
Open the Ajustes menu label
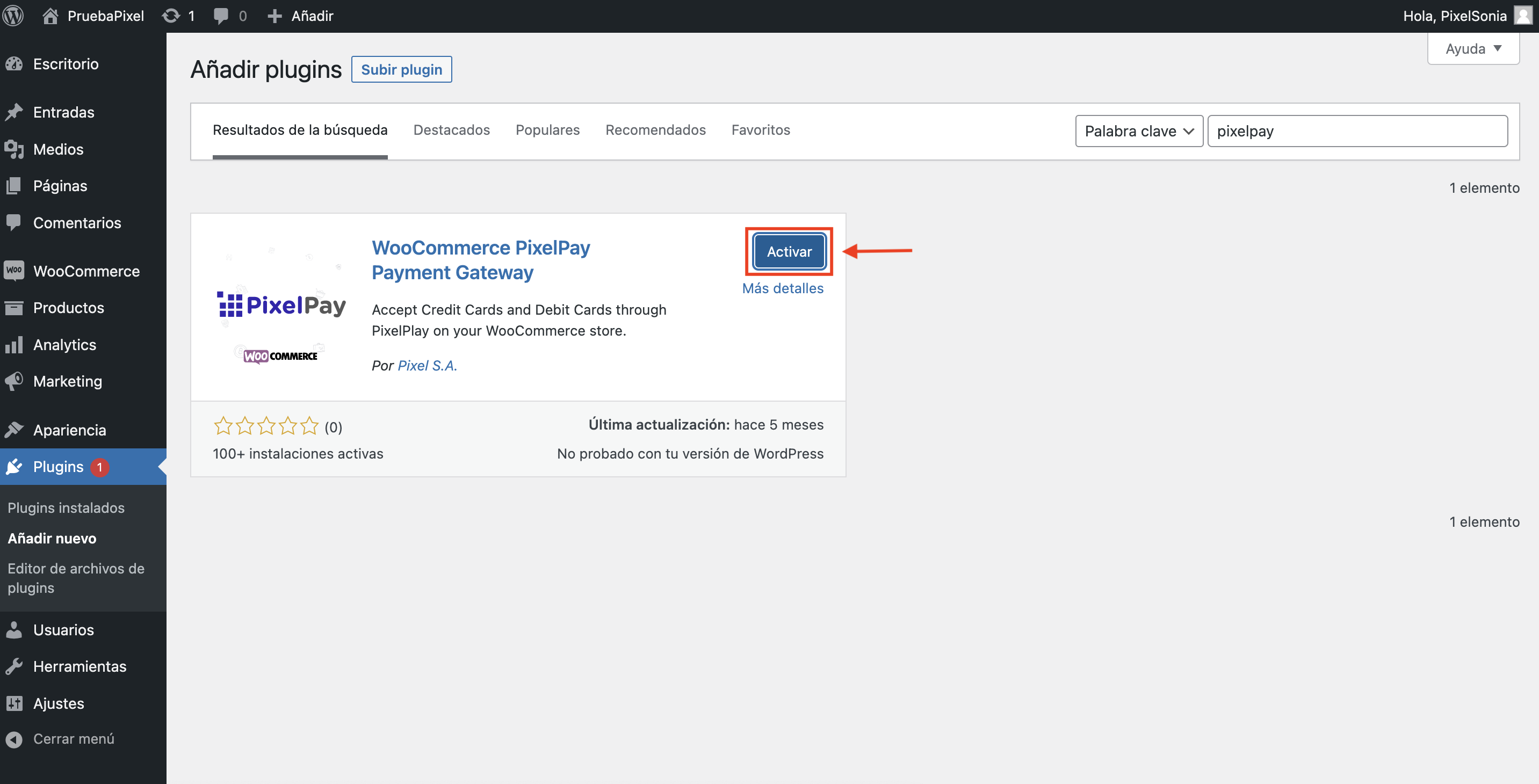tap(59, 703)
